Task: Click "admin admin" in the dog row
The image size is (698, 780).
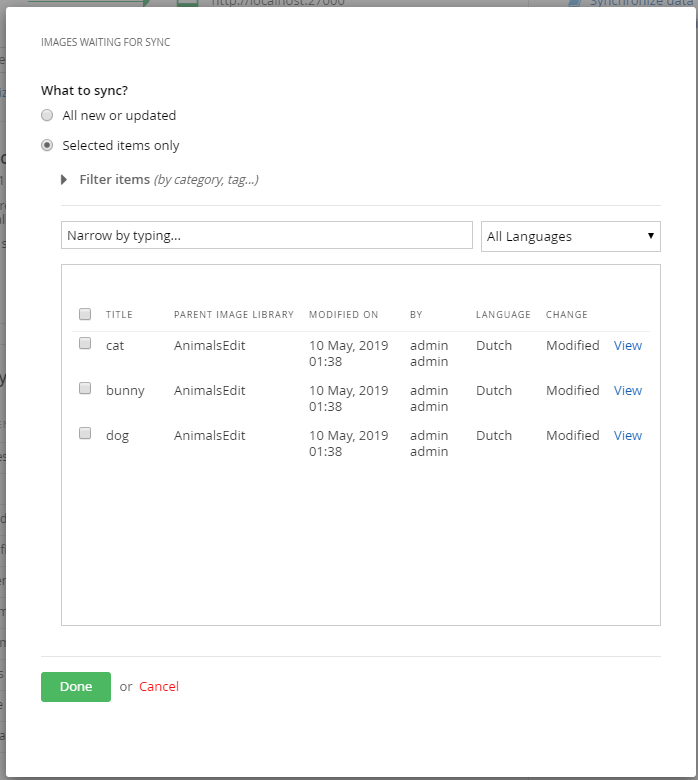Action: (429, 443)
